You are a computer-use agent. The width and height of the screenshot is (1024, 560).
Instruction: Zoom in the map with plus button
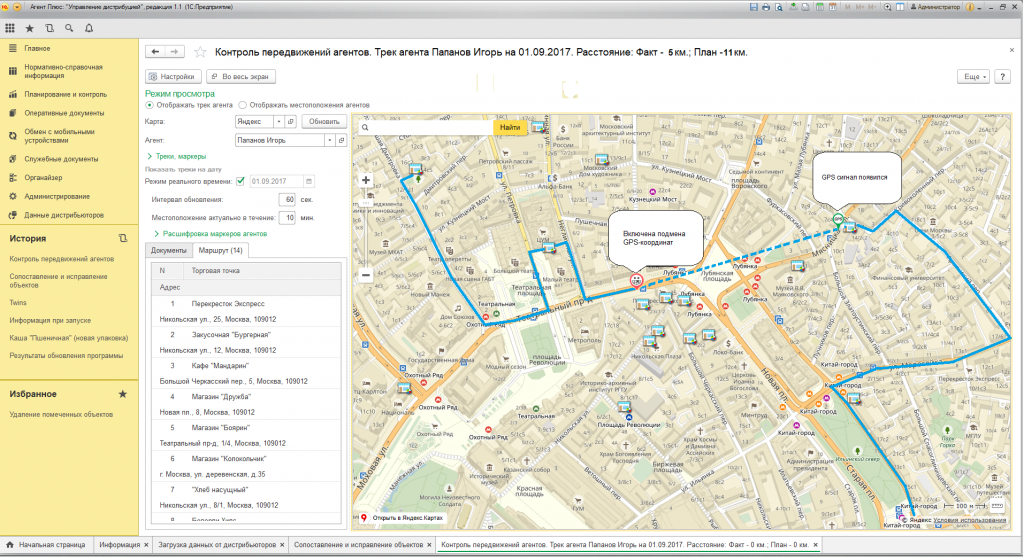[366, 180]
